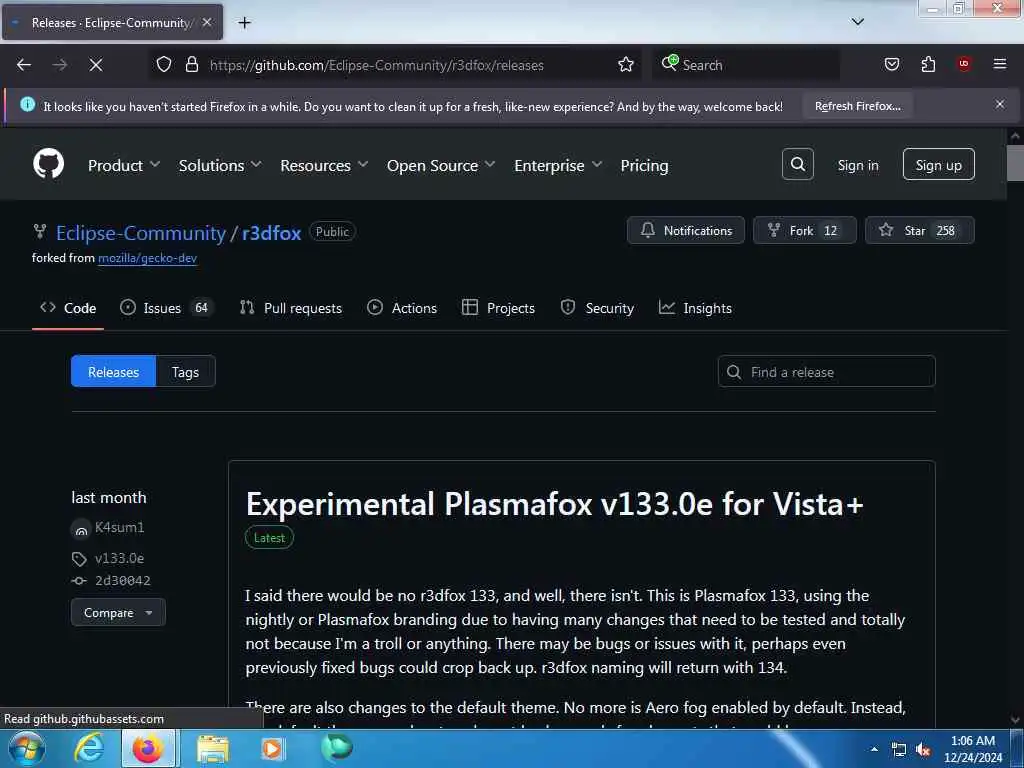The image size is (1024, 768).
Task: Expand the Product menu
Action: click(123, 165)
